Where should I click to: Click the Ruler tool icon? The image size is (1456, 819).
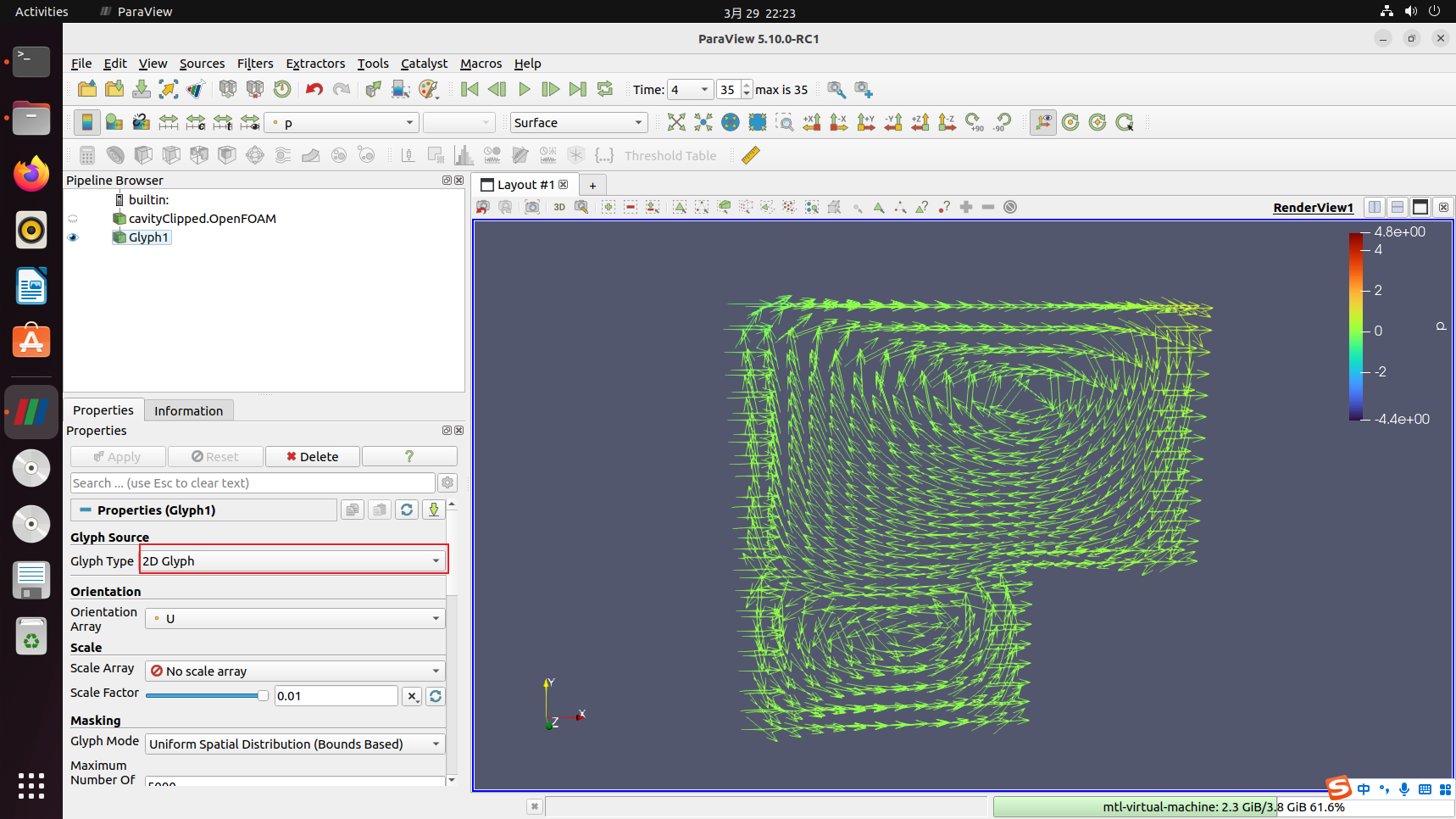tap(751, 155)
